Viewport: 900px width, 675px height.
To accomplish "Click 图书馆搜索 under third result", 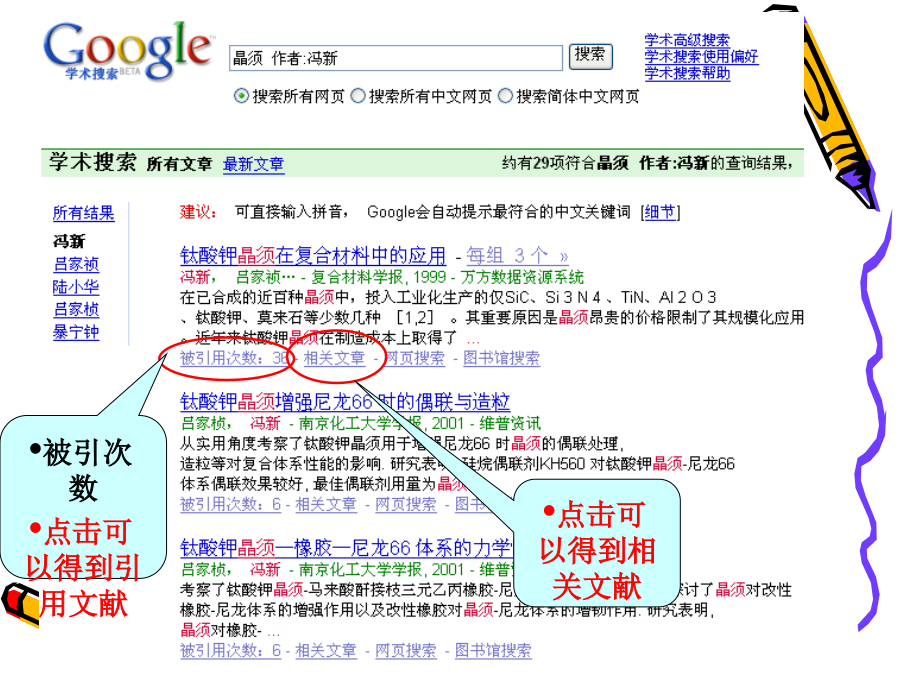I will 493,650.
